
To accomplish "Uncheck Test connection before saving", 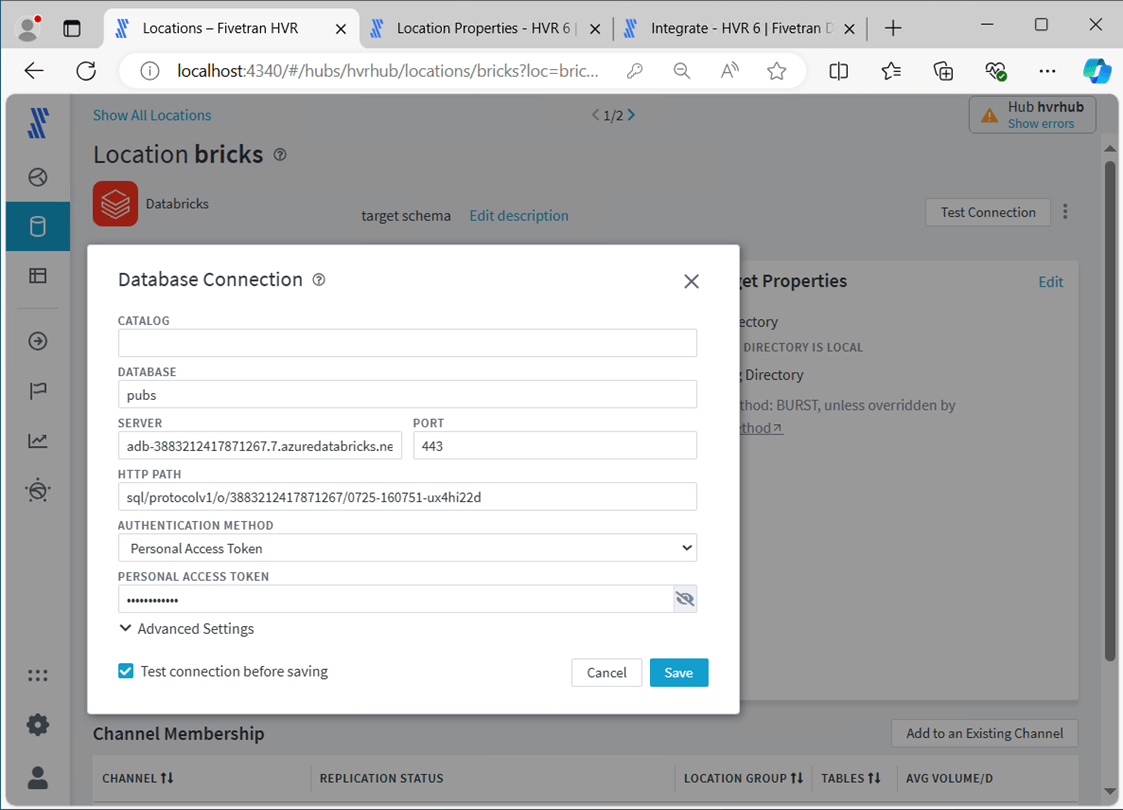I will [126, 671].
